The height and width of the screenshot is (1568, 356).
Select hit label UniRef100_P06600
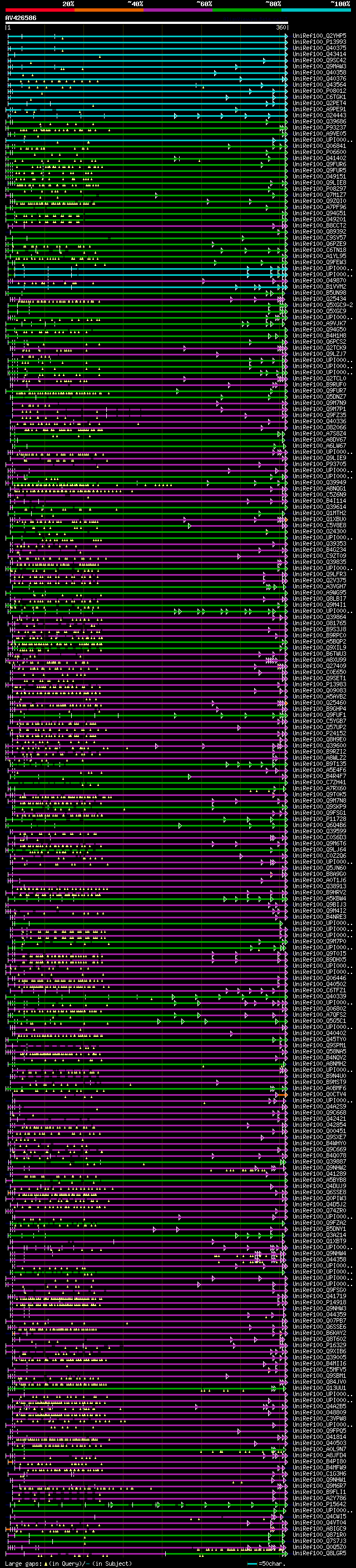pyautogui.click(x=319, y=152)
